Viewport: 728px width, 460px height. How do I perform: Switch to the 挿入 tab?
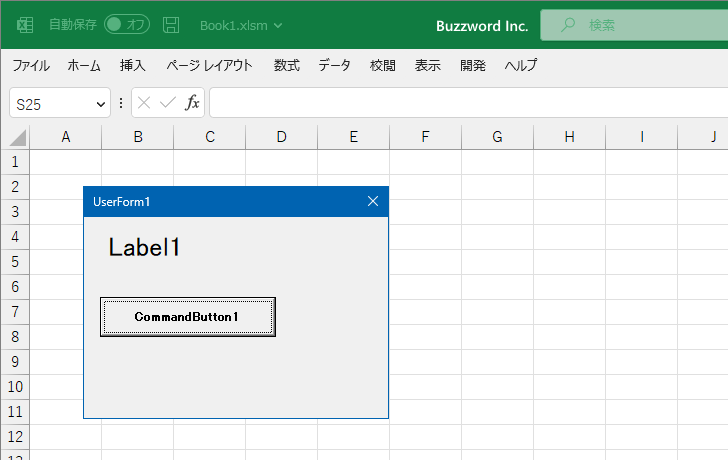133,66
